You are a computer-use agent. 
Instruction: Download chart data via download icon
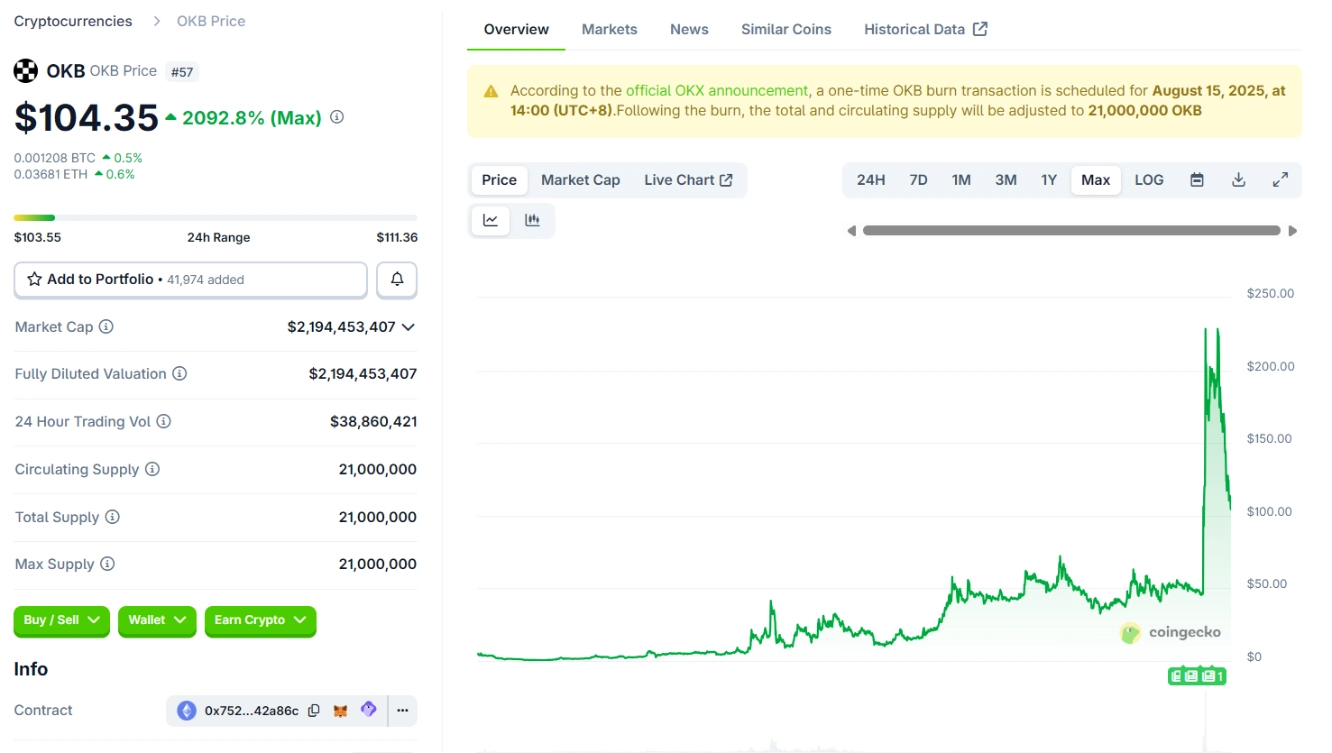[1238, 180]
